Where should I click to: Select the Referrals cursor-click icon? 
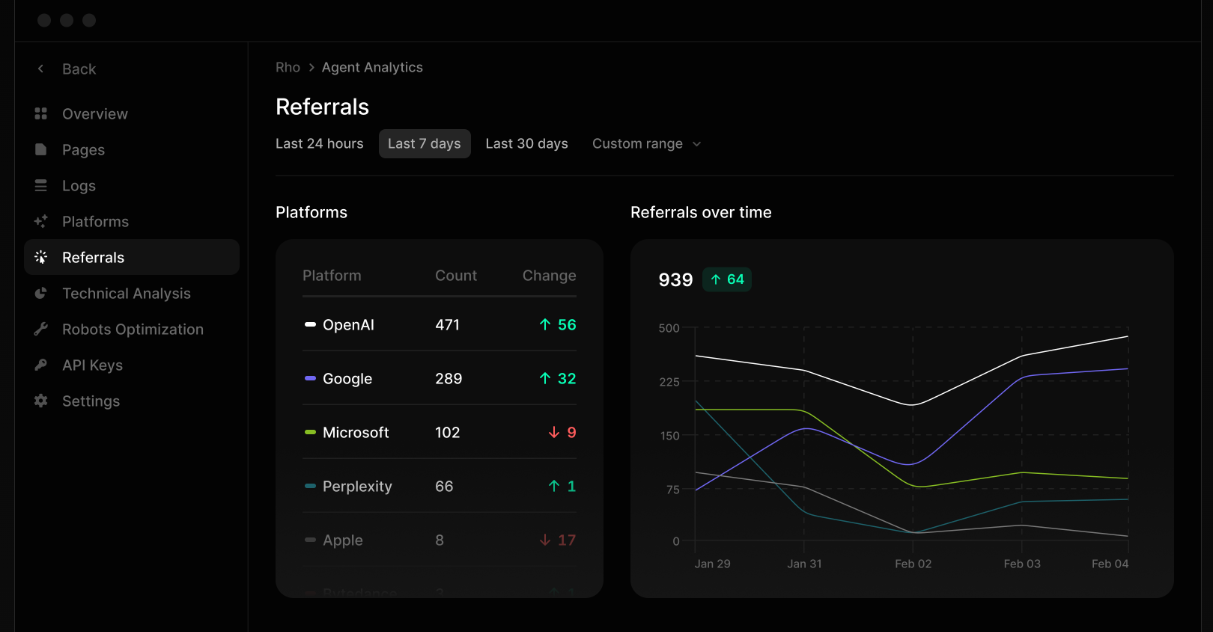[40, 257]
